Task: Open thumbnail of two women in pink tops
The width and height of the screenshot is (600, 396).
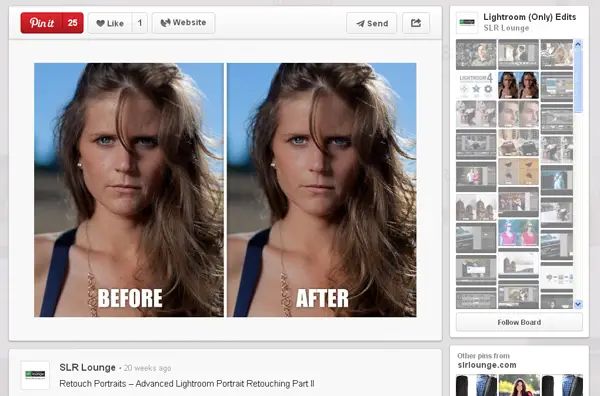Action: pos(518,233)
